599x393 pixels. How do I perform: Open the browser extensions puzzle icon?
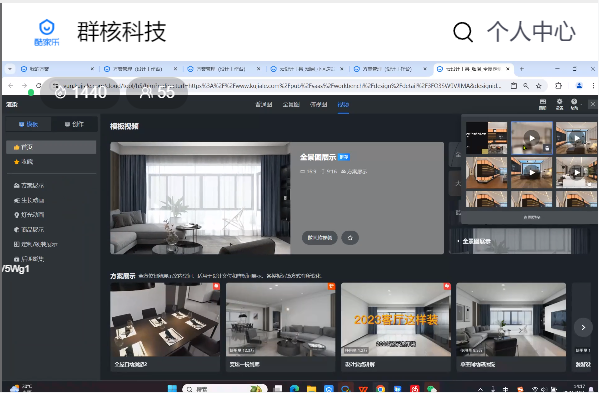tap(558, 86)
